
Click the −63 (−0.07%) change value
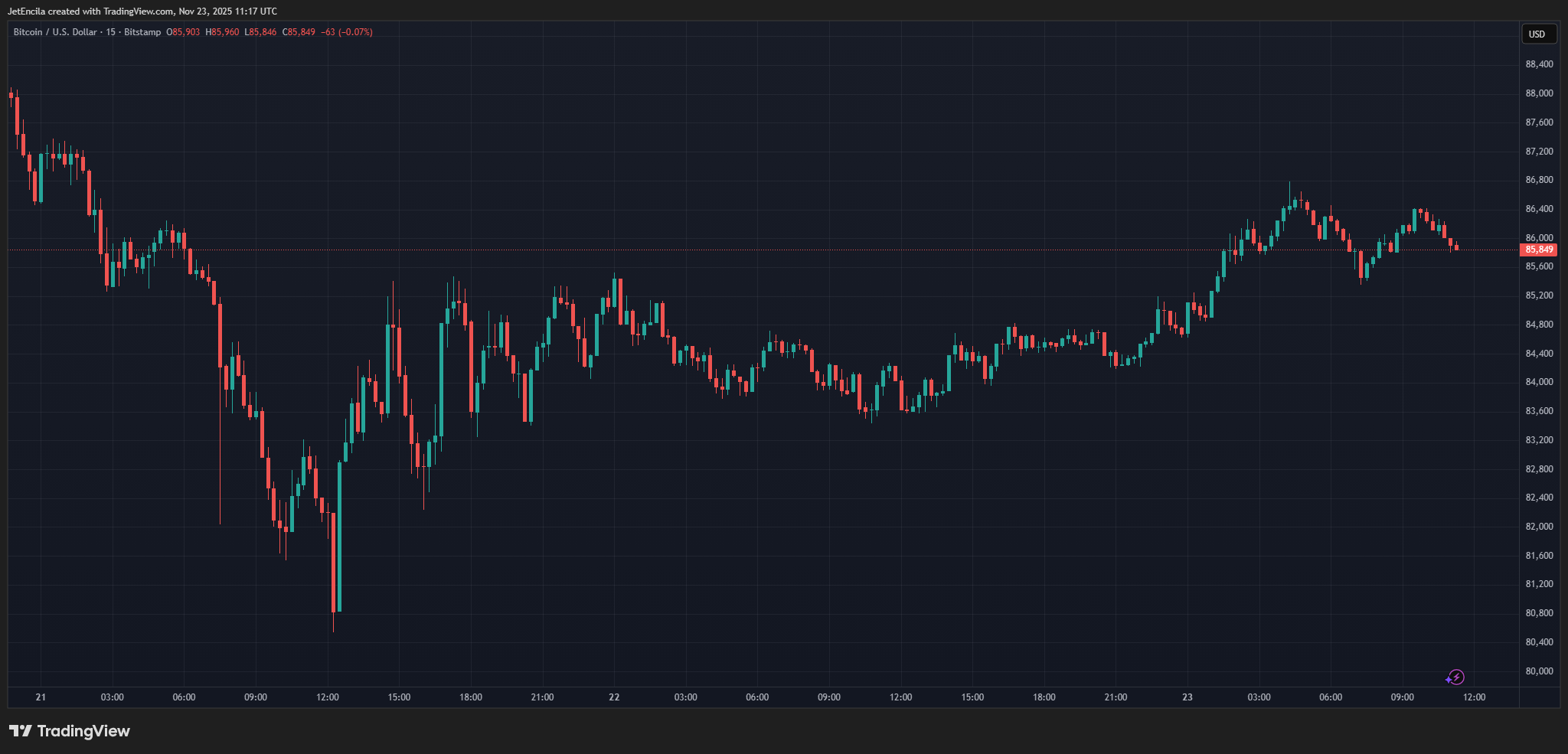(347, 32)
